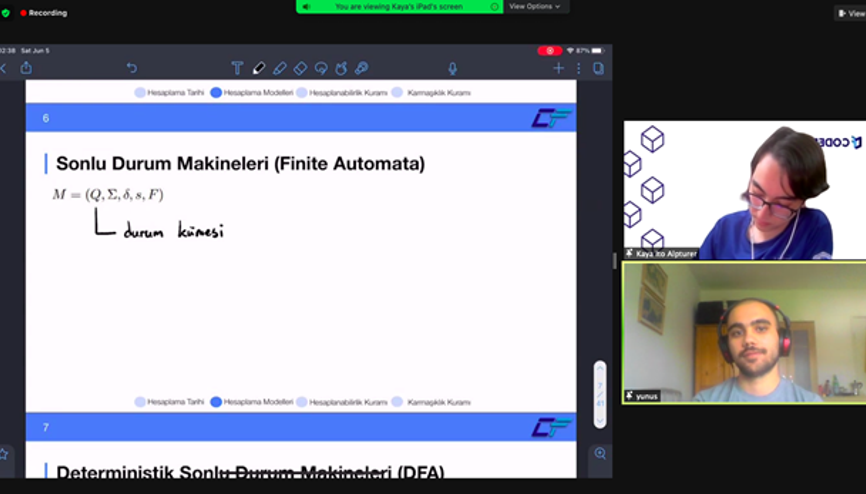Click slide number 6 label
This screenshot has height=494, width=866.
(45, 118)
